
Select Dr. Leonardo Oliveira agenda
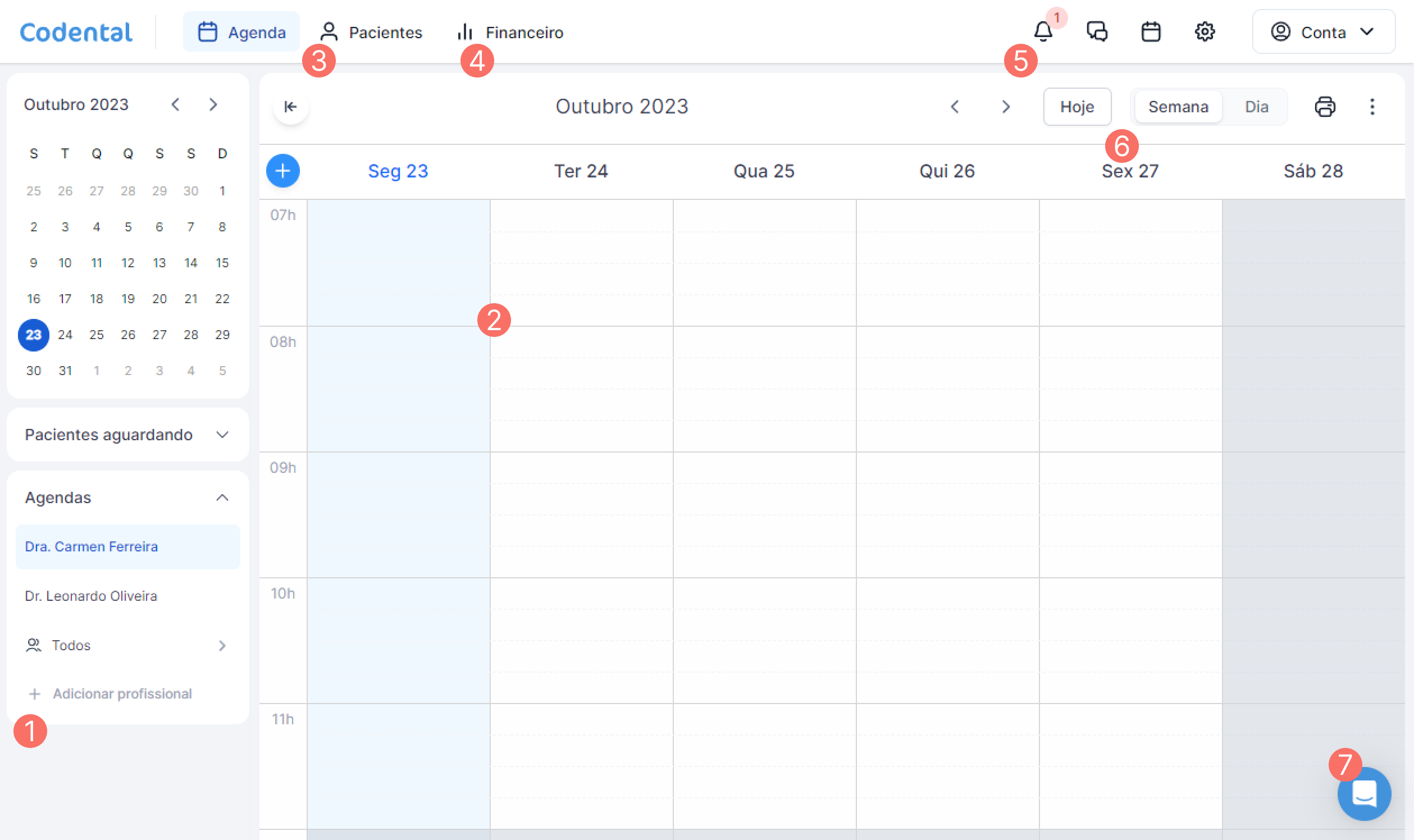[x=91, y=596]
